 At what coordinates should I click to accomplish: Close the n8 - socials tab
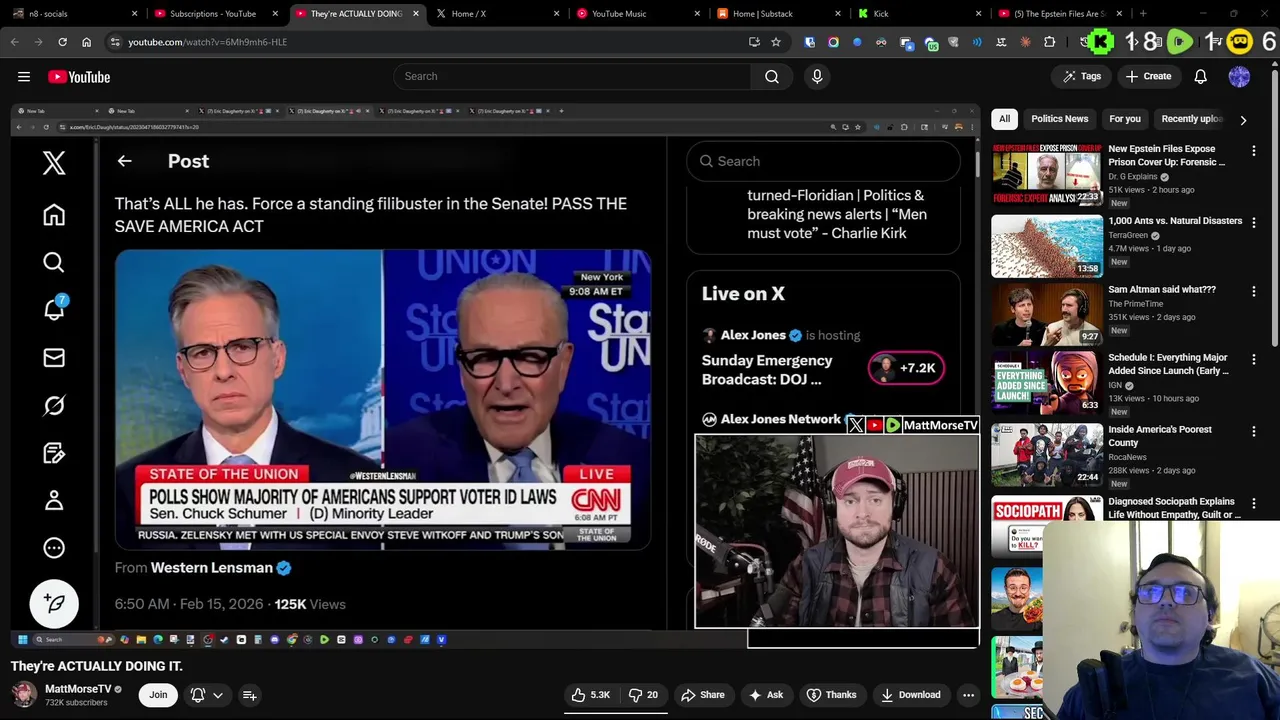coord(135,13)
